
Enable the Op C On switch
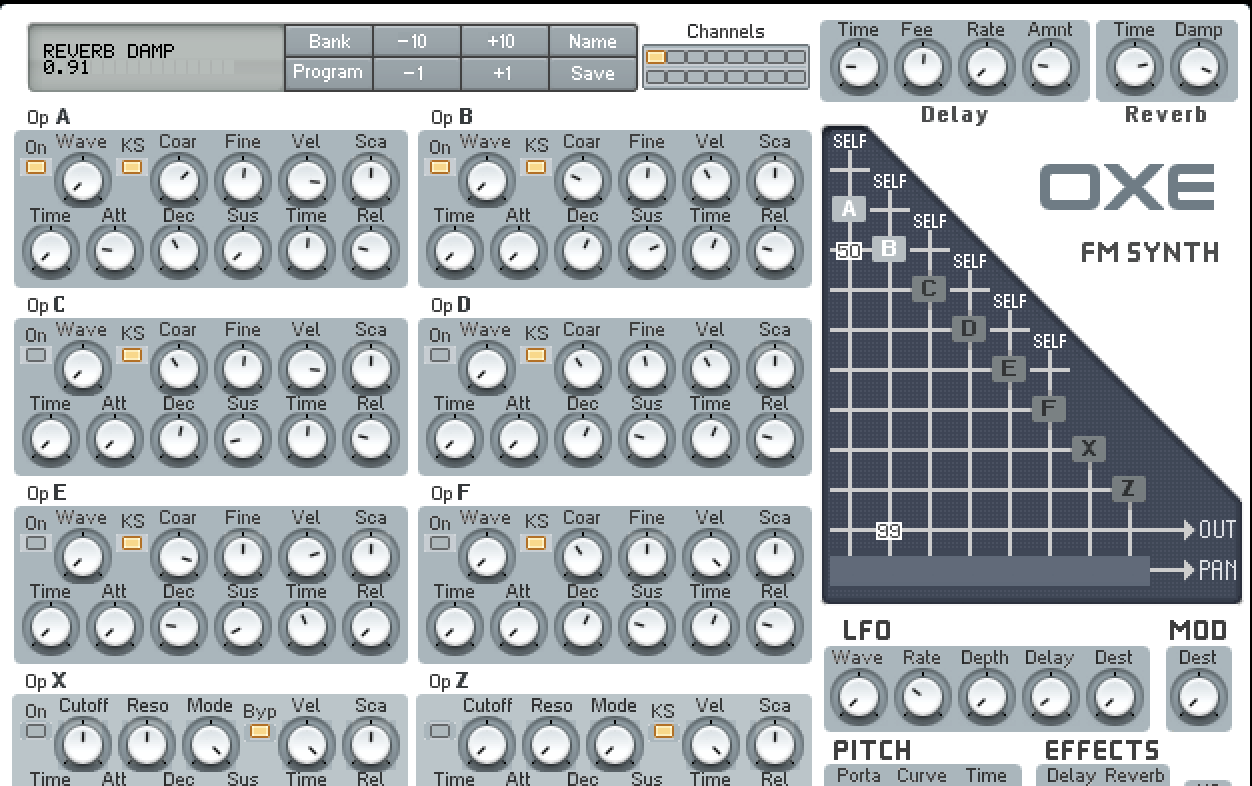click(36, 355)
